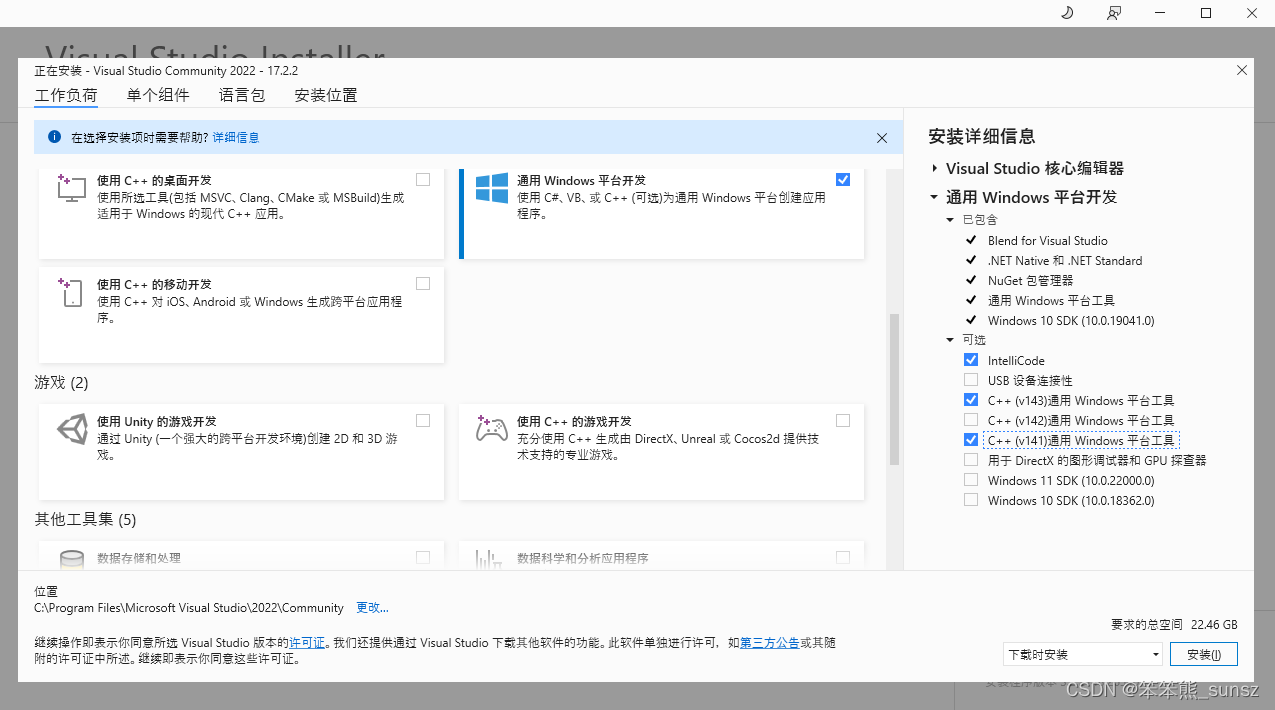Screen dimensions: 1275x710
Task: Click the C++ game development gamepad icon
Action: tap(492, 429)
